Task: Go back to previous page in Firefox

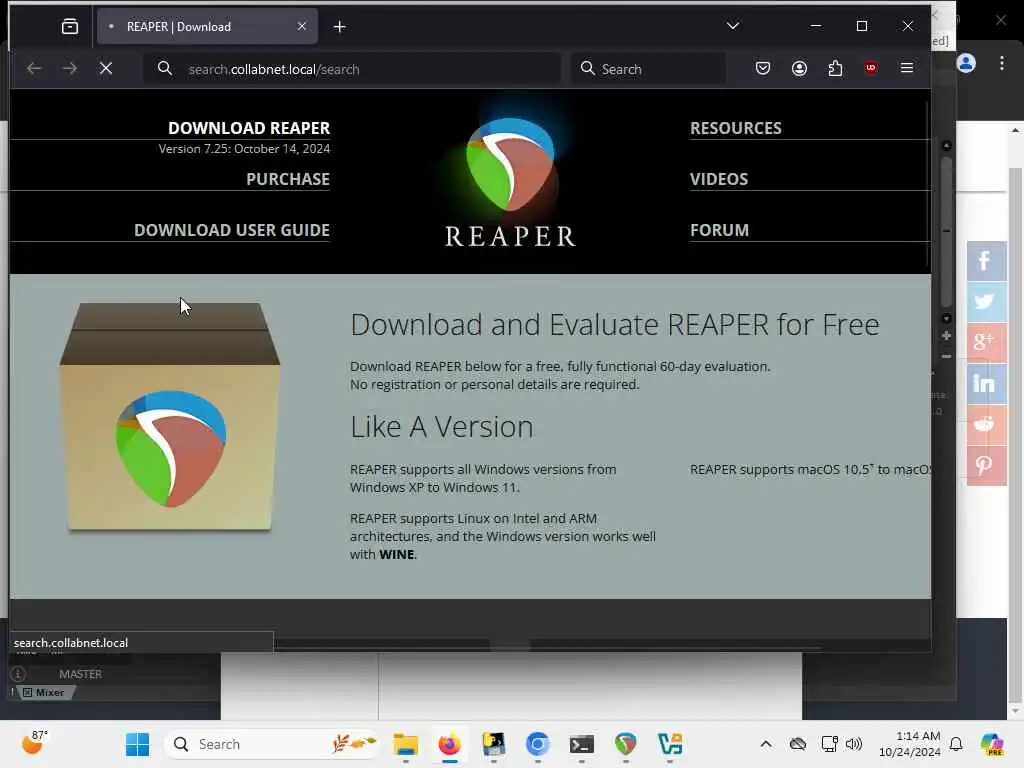Action: coord(34,68)
